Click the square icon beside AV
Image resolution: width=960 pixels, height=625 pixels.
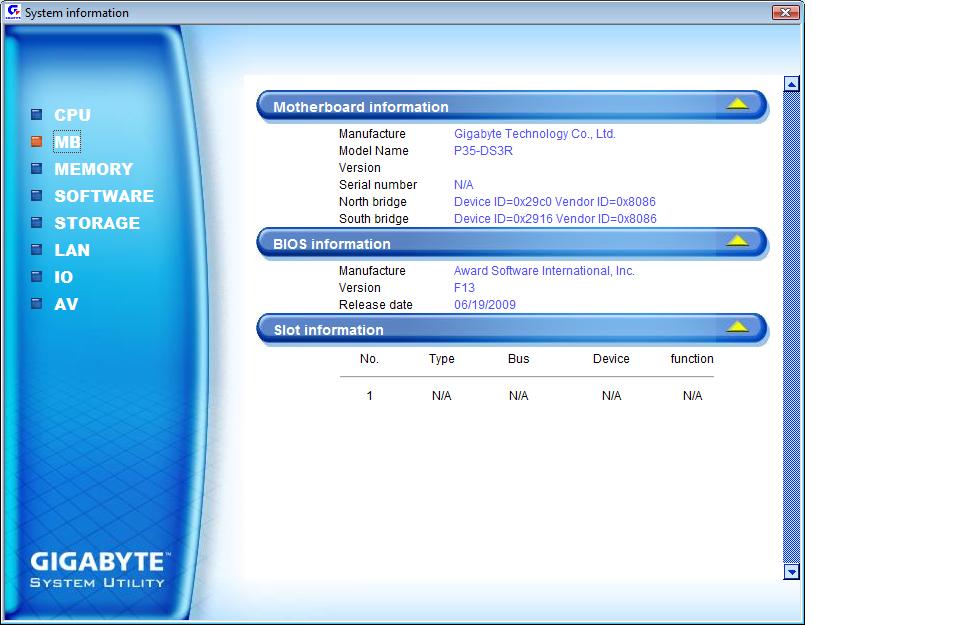(x=37, y=304)
